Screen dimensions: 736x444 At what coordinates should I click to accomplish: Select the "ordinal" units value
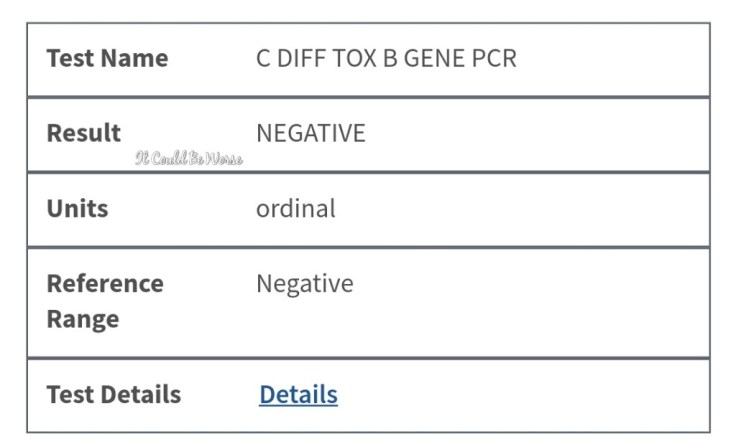point(296,209)
